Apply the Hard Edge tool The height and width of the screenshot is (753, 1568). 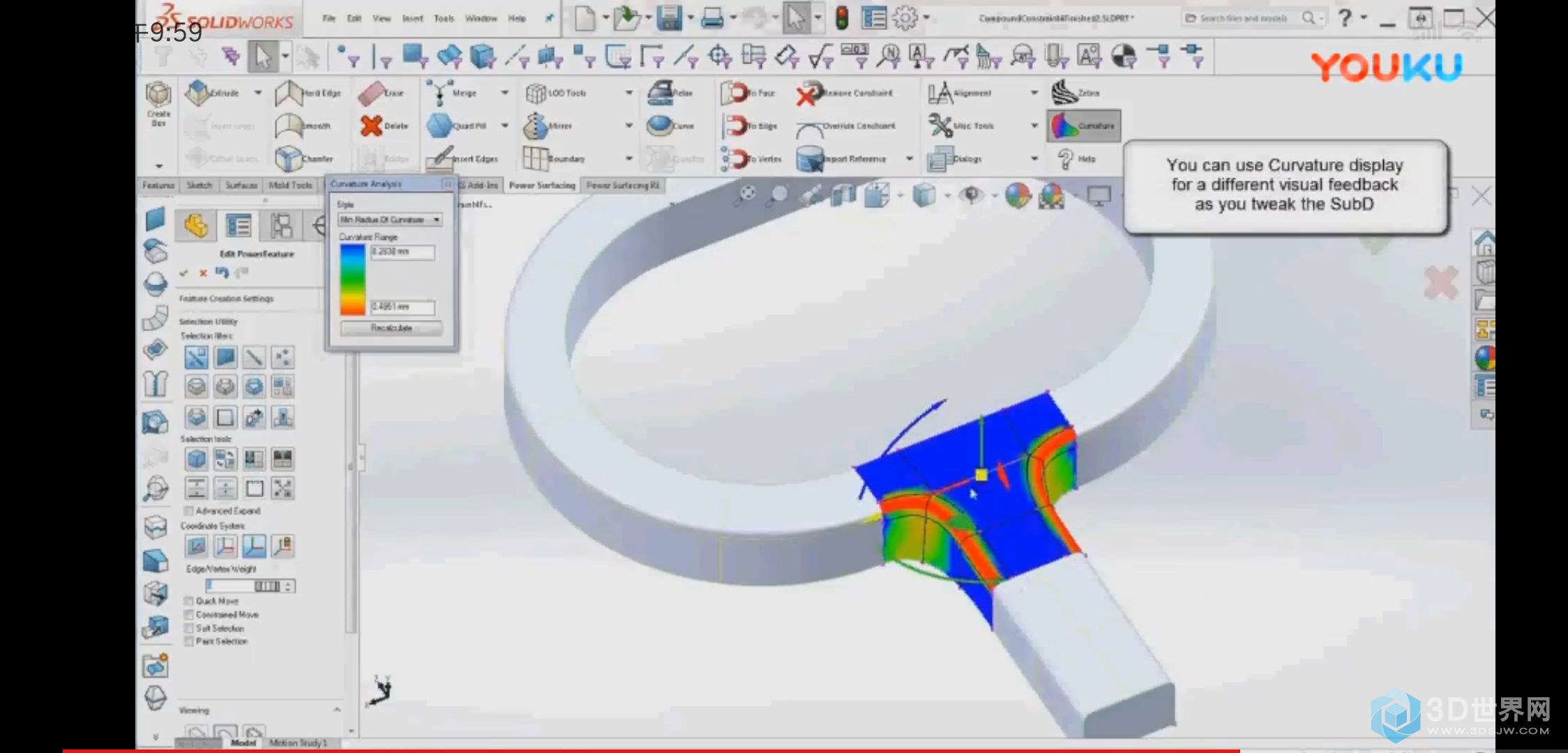pos(308,93)
